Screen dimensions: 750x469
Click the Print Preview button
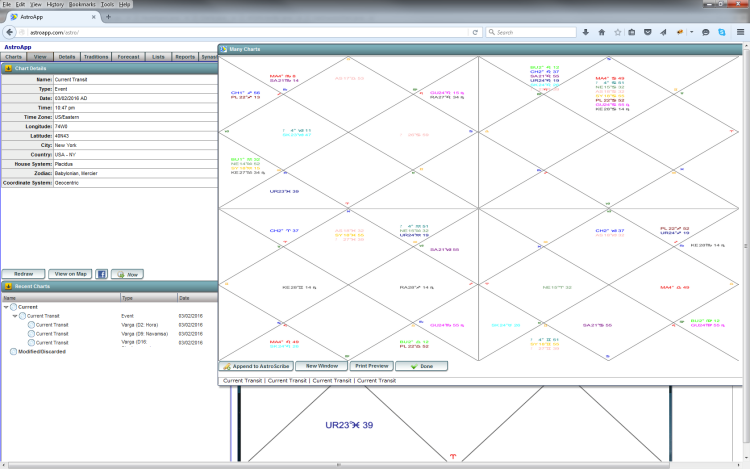tap(371, 366)
